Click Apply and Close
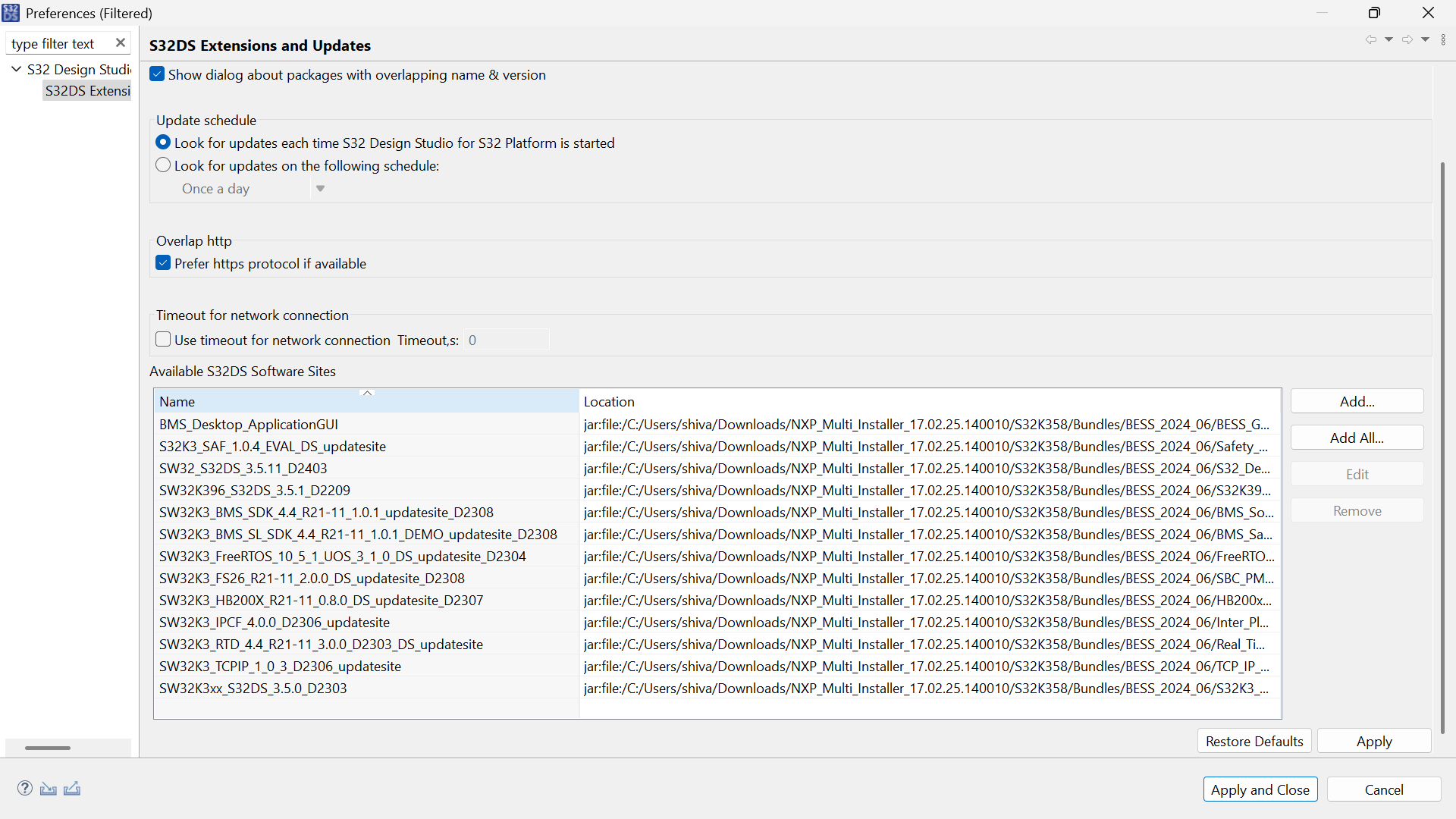The image size is (1456, 819). click(1260, 789)
